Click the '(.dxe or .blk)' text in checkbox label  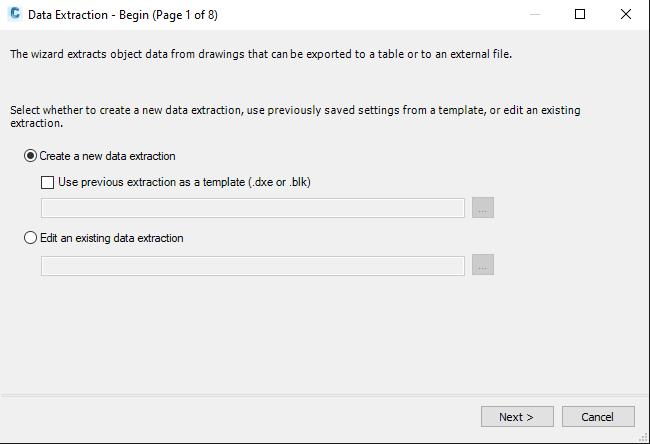[279, 182]
